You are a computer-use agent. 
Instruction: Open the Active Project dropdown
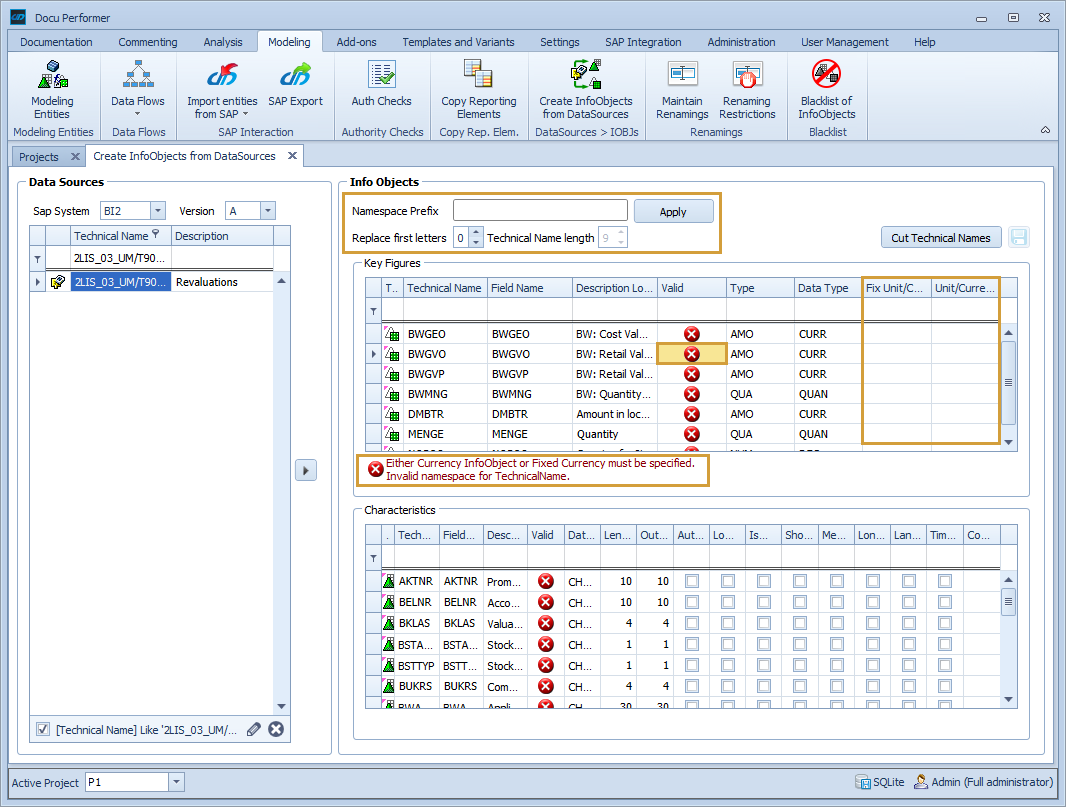click(x=176, y=782)
